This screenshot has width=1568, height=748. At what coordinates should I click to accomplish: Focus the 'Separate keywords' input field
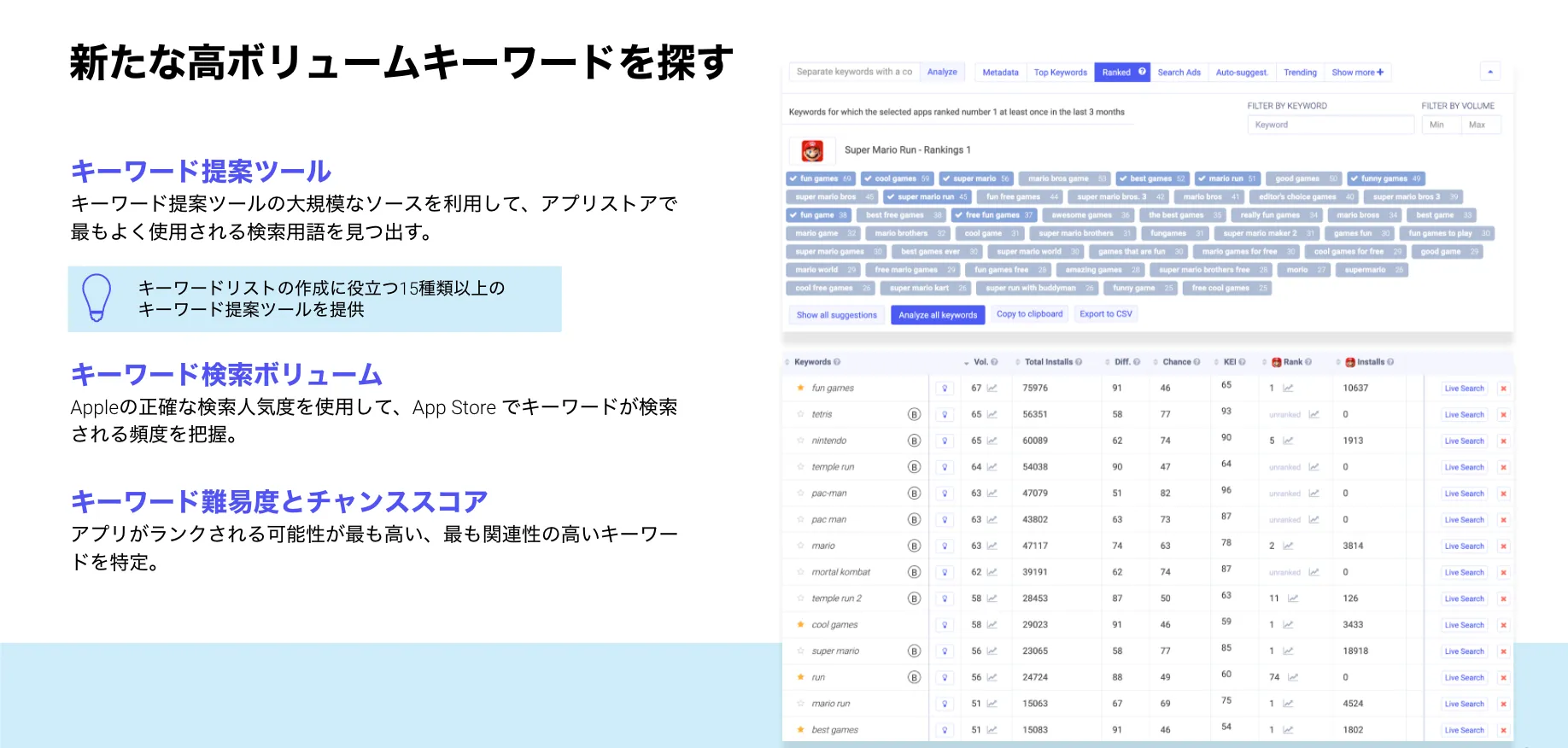pyautogui.click(x=854, y=72)
